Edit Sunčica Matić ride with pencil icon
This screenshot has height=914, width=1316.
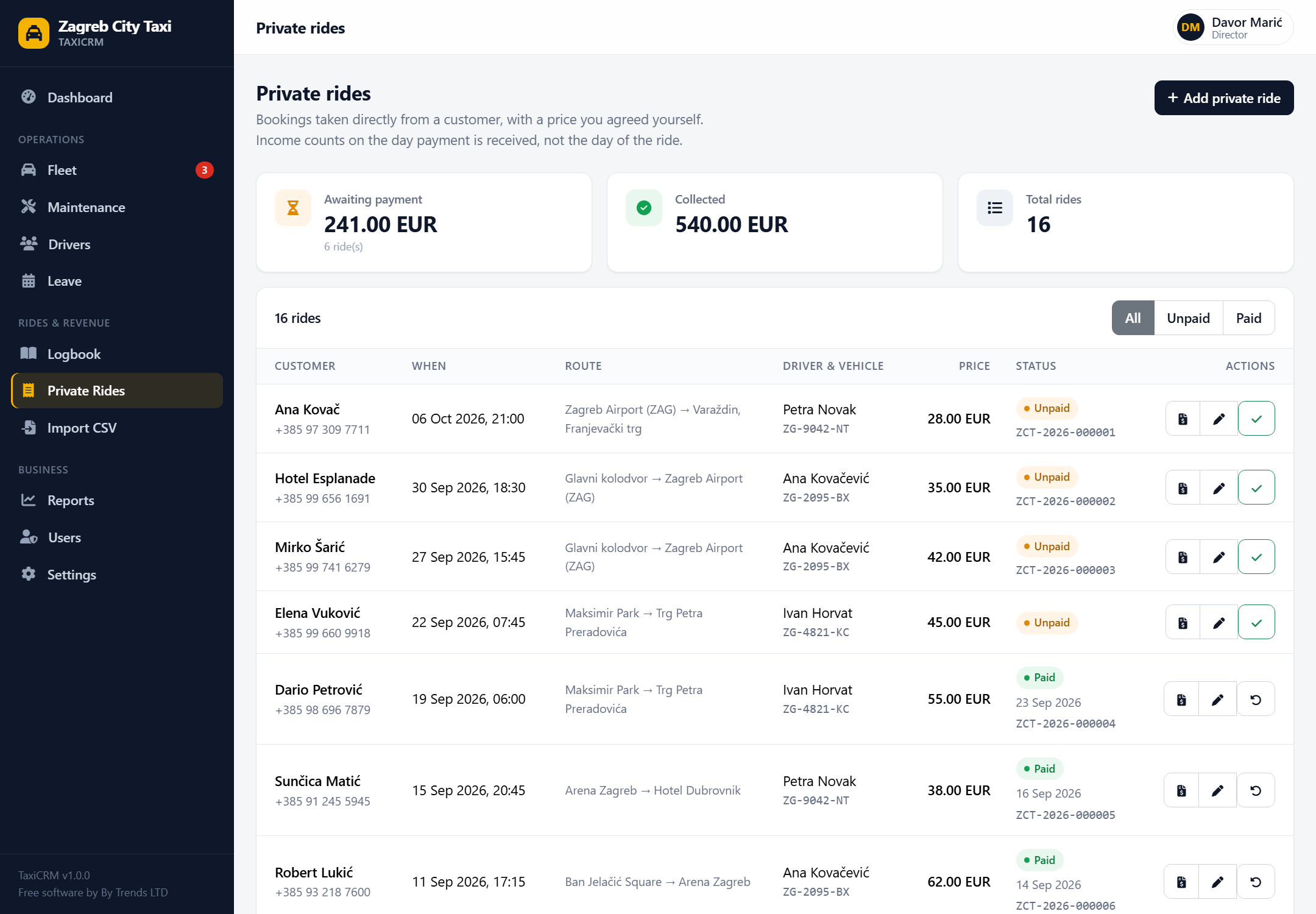pos(1217,790)
